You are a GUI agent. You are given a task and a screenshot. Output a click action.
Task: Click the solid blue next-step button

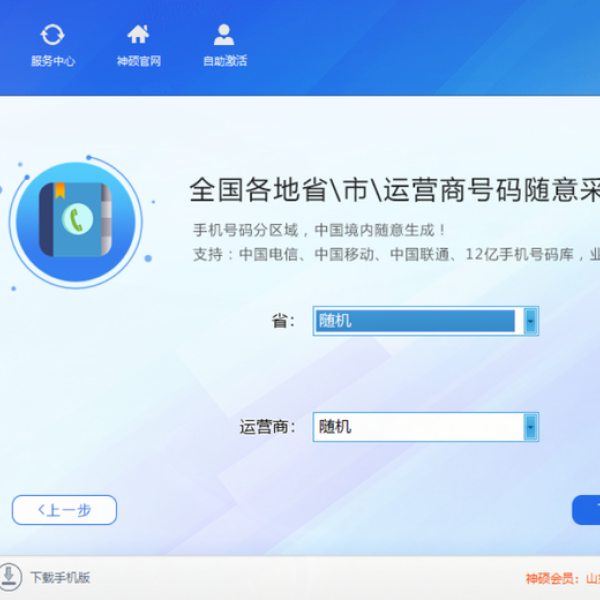[x=586, y=510]
